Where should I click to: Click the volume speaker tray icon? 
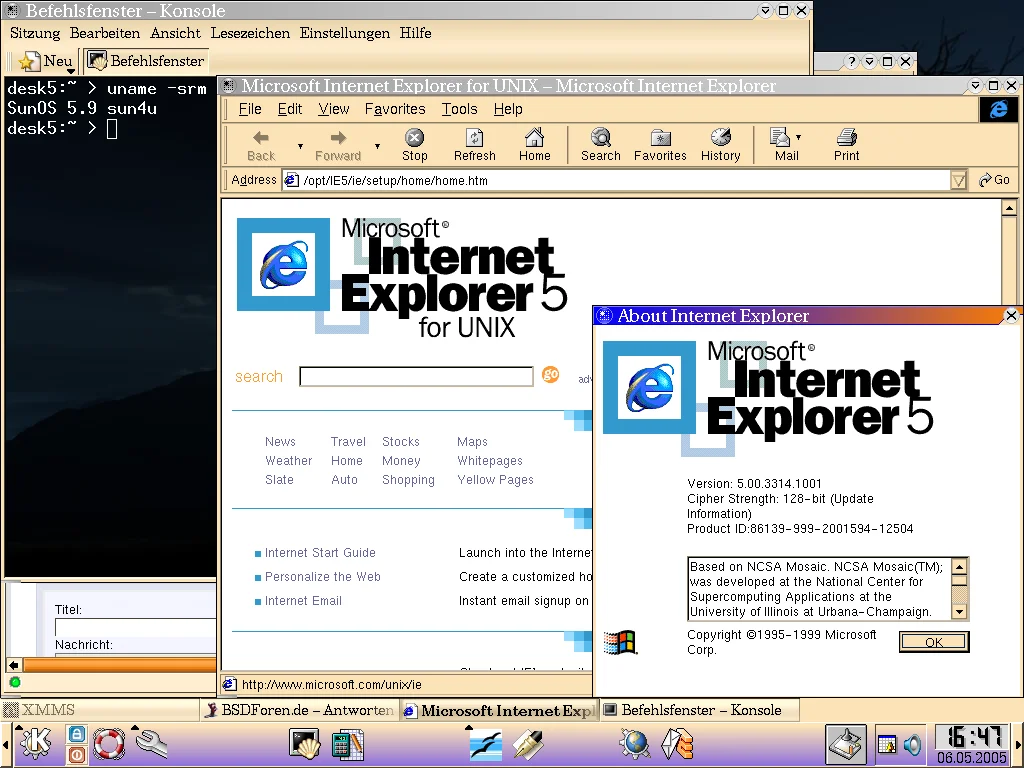912,744
